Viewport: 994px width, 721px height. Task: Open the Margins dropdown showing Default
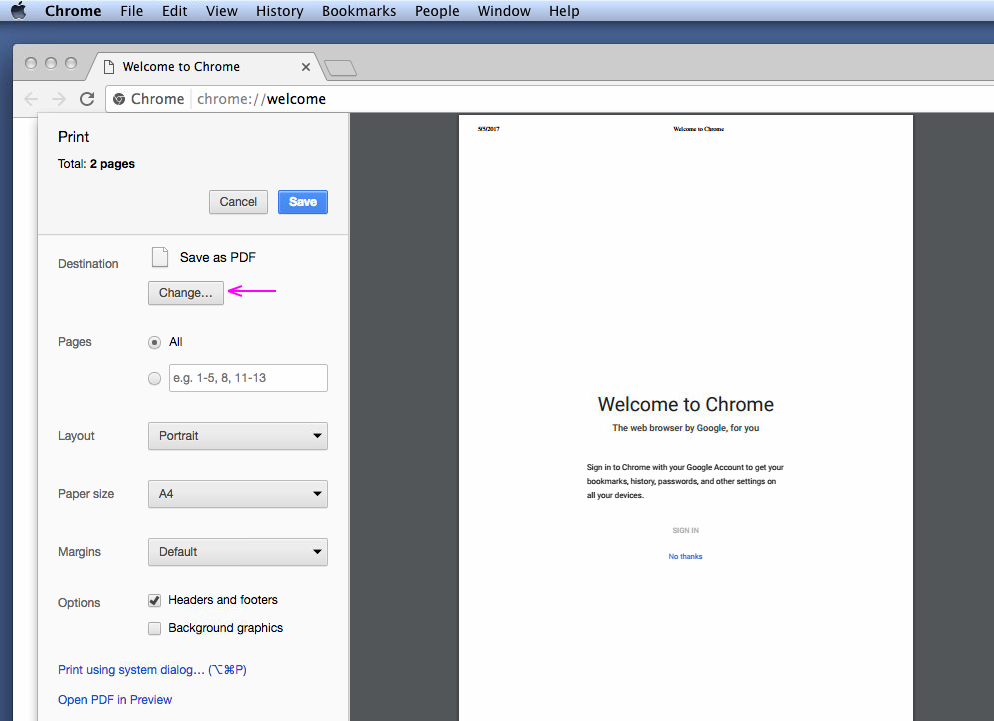click(237, 552)
